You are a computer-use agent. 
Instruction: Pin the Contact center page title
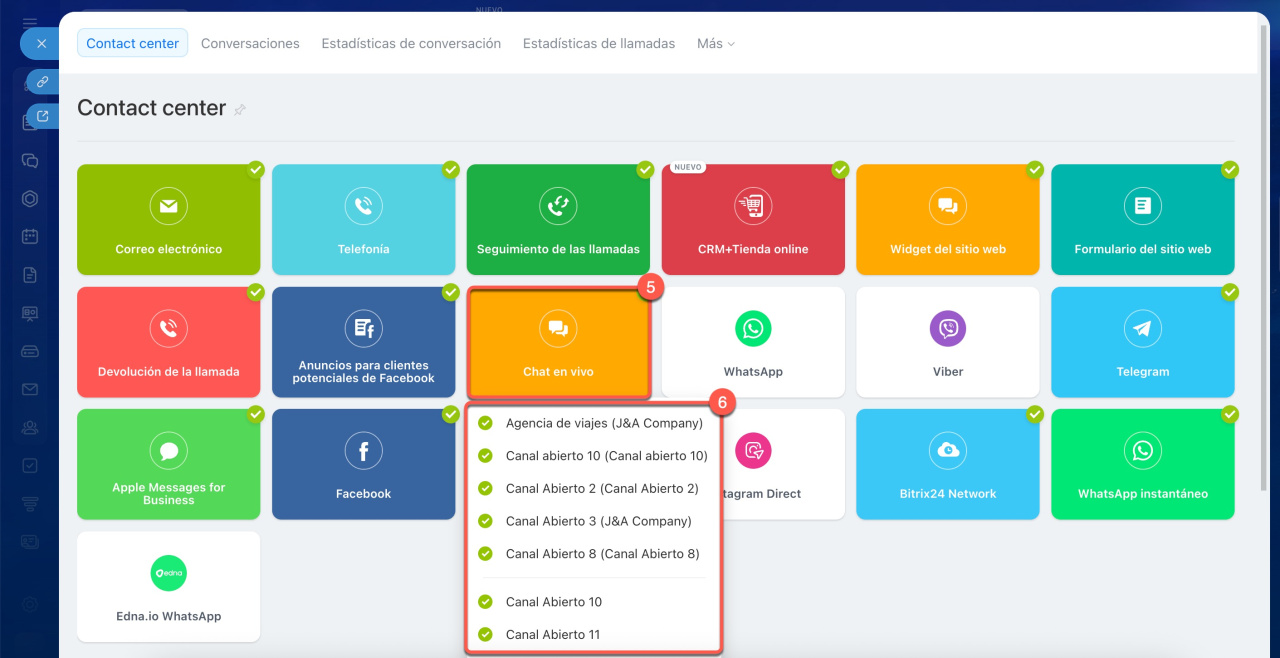coord(240,110)
